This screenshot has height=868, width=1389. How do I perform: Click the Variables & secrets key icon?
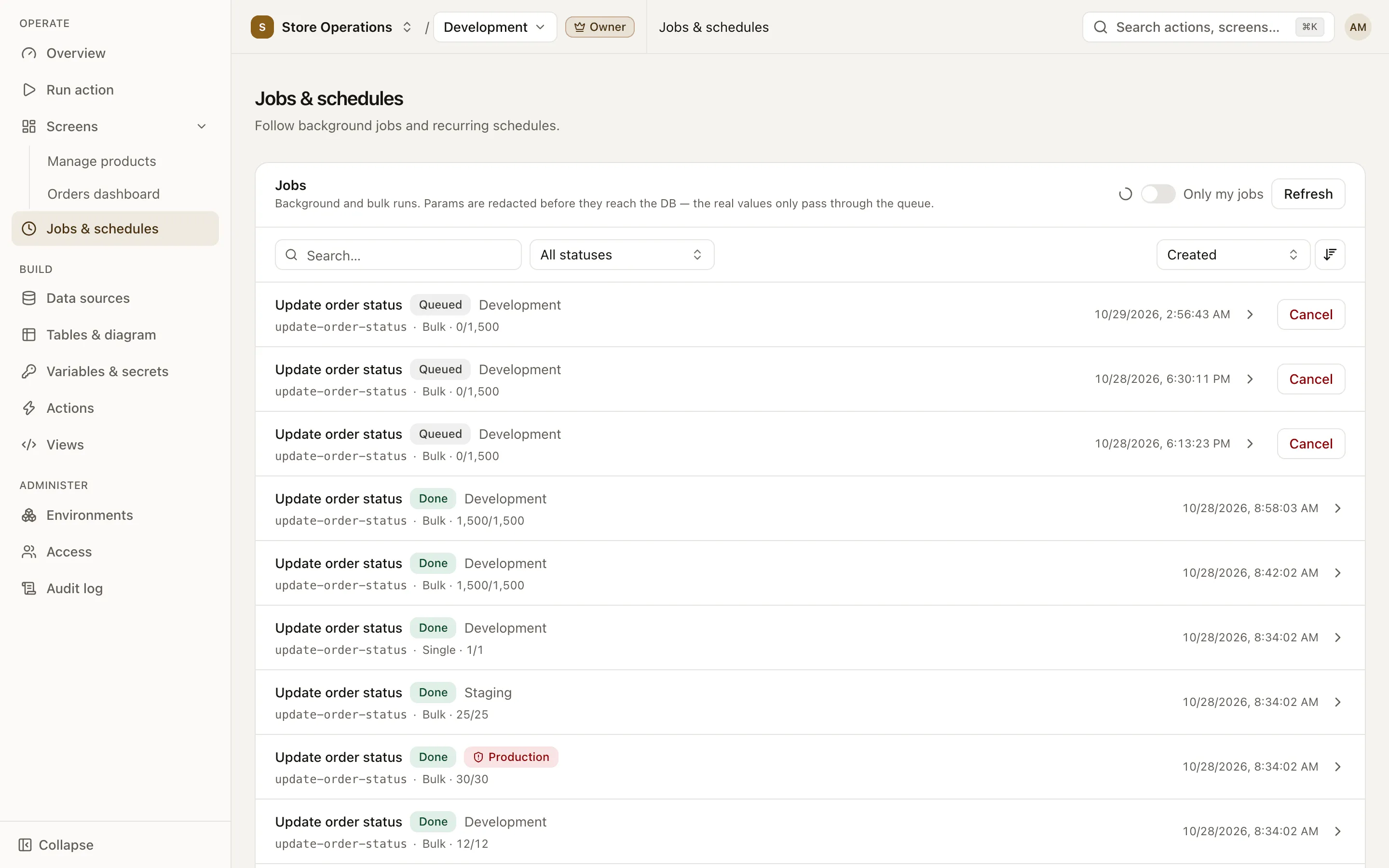pos(29,371)
